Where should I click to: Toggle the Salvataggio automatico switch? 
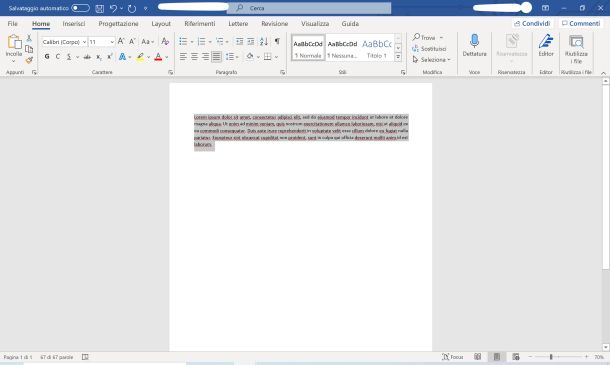81,8
